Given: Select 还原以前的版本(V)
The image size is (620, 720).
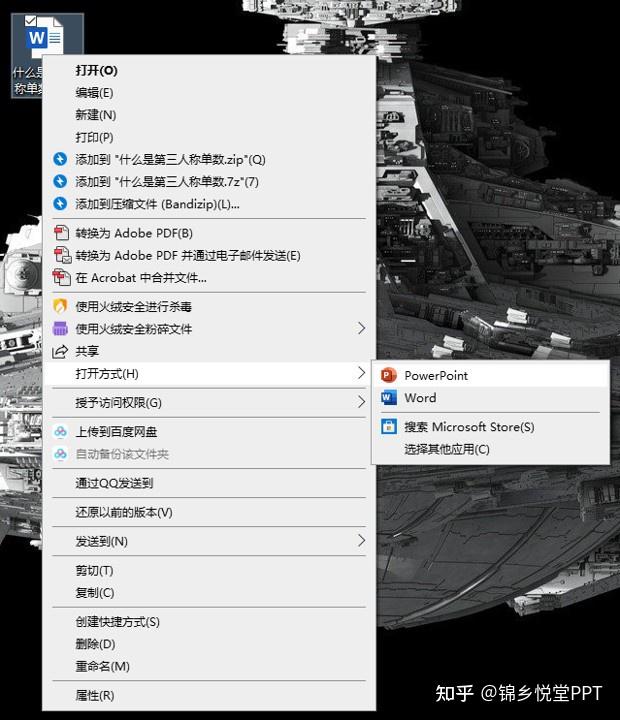Looking at the screenshot, I should click(209, 512).
